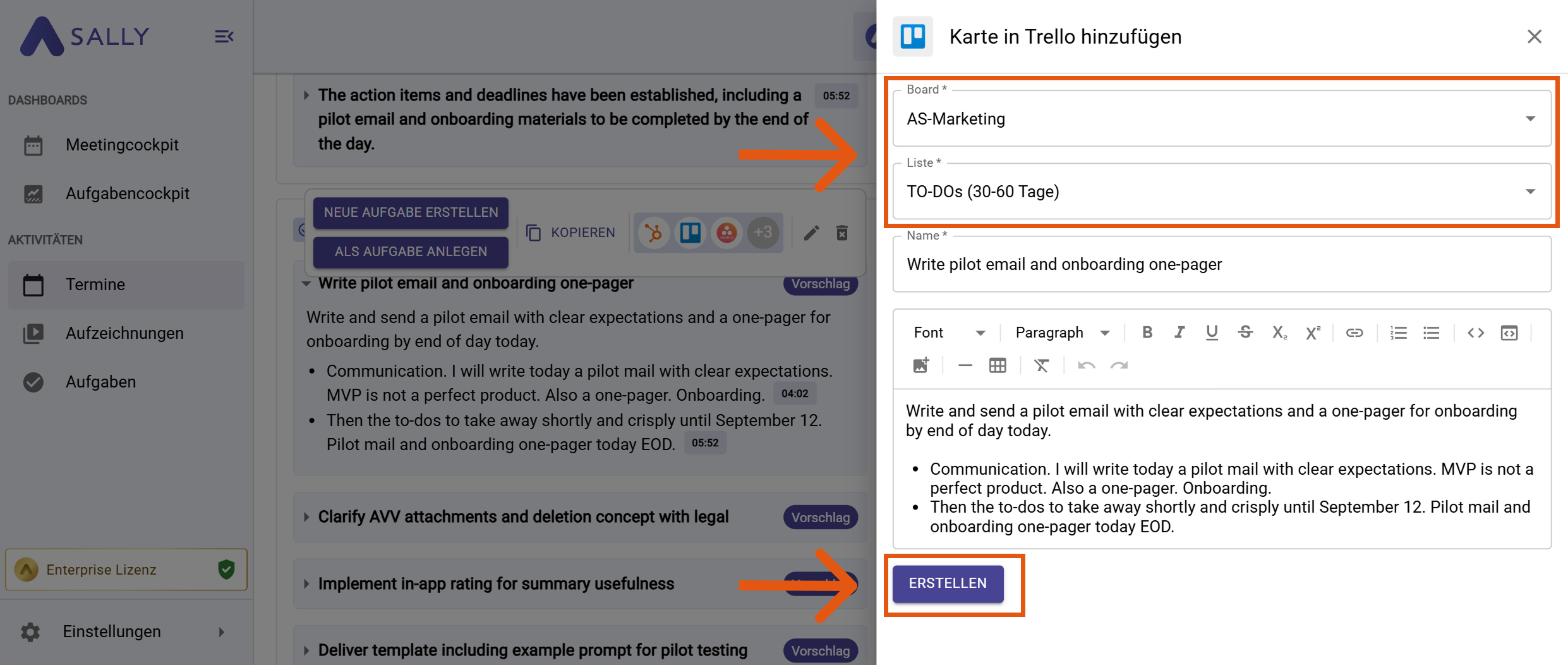The image size is (1568, 665).
Task: Collapse the sidebar menu icon
Action: [224, 37]
